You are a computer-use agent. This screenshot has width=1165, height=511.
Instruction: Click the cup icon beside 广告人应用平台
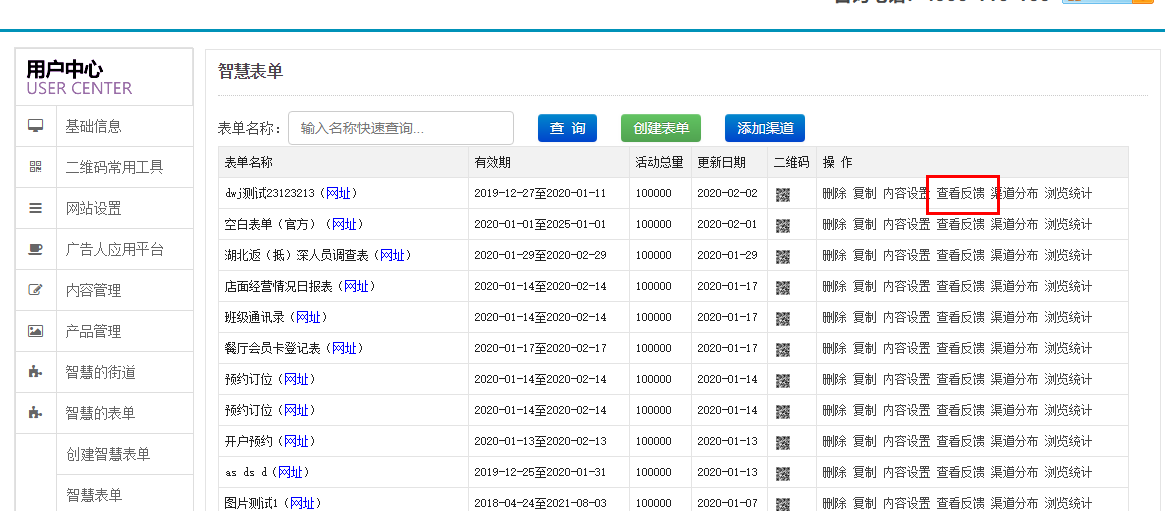[x=36, y=249]
